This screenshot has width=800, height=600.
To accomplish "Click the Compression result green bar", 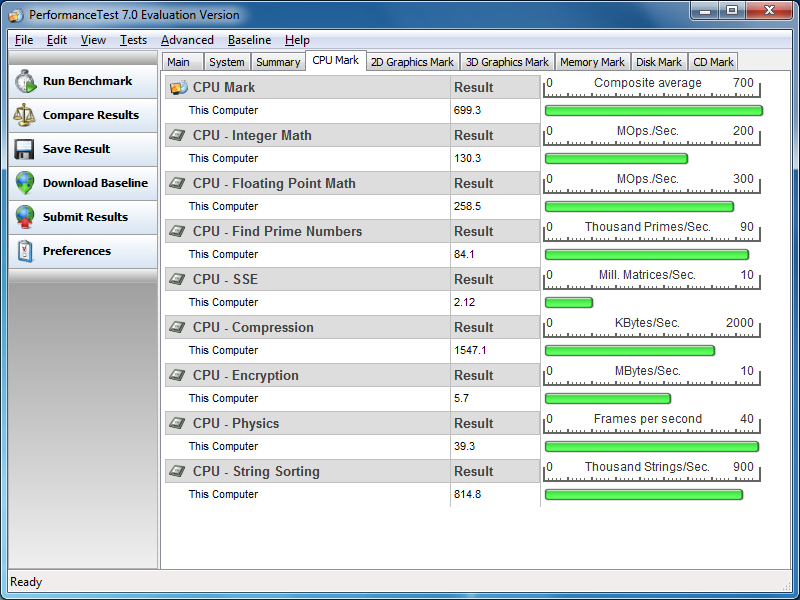I will (630, 350).
